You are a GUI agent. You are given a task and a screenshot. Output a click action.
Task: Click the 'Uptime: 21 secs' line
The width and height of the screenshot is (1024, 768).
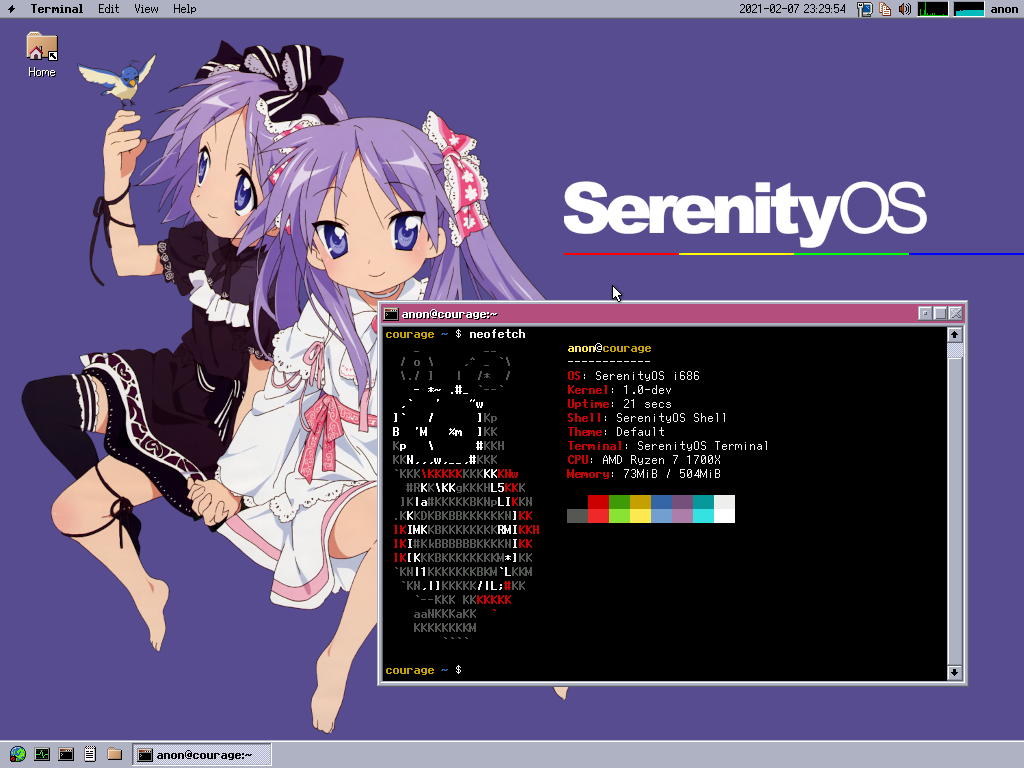coord(619,404)
